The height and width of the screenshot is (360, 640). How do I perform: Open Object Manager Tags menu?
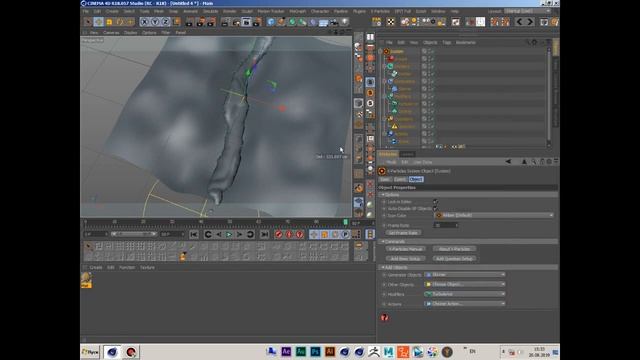(x=447, y=42)
